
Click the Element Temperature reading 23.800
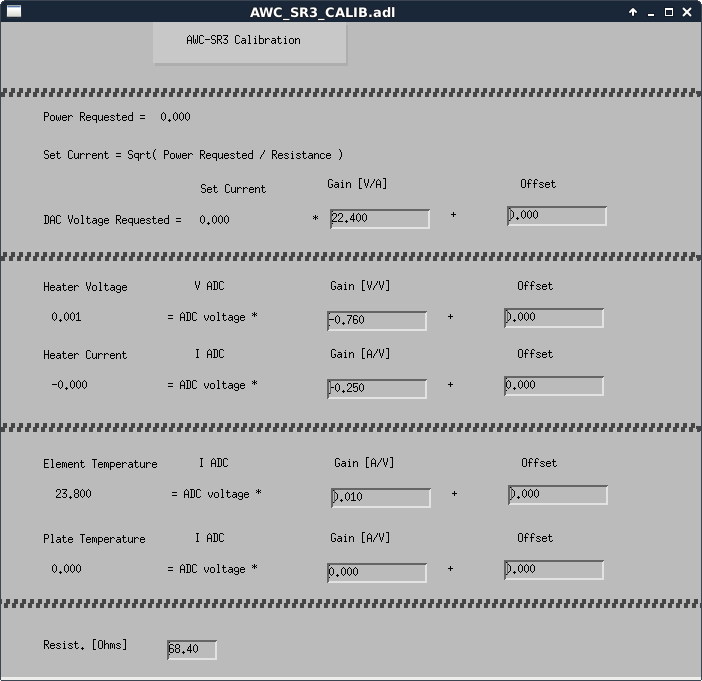point(73,494)
